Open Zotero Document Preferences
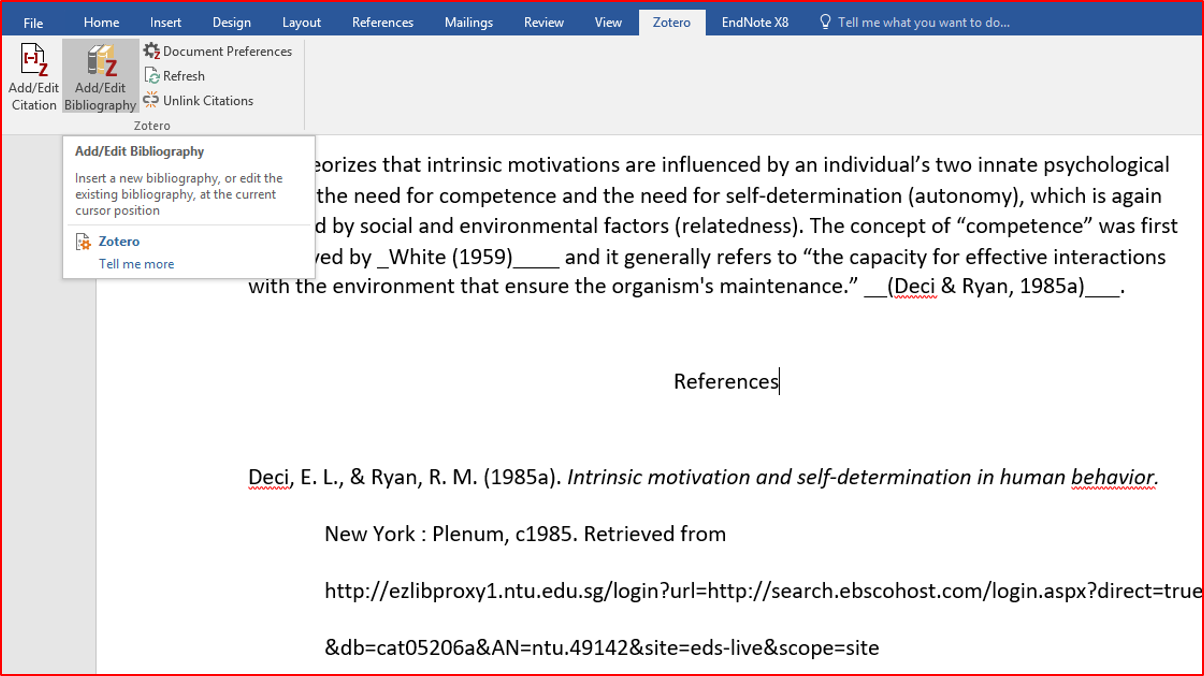The height and width of the screenshot is (676, 1204). click(218, 51)
